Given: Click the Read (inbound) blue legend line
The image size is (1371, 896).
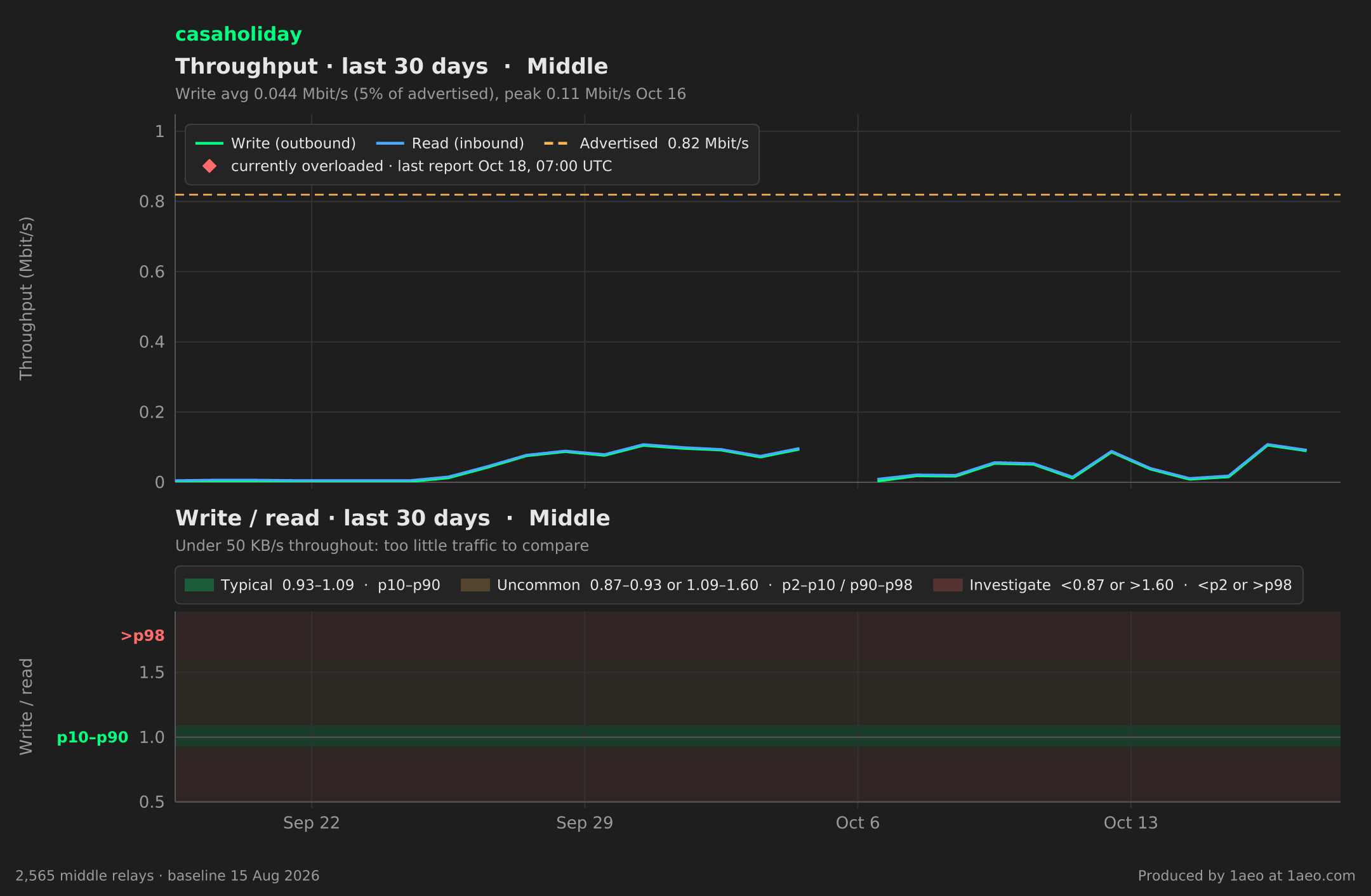Looking at the screenshot, I should (390, 143).
